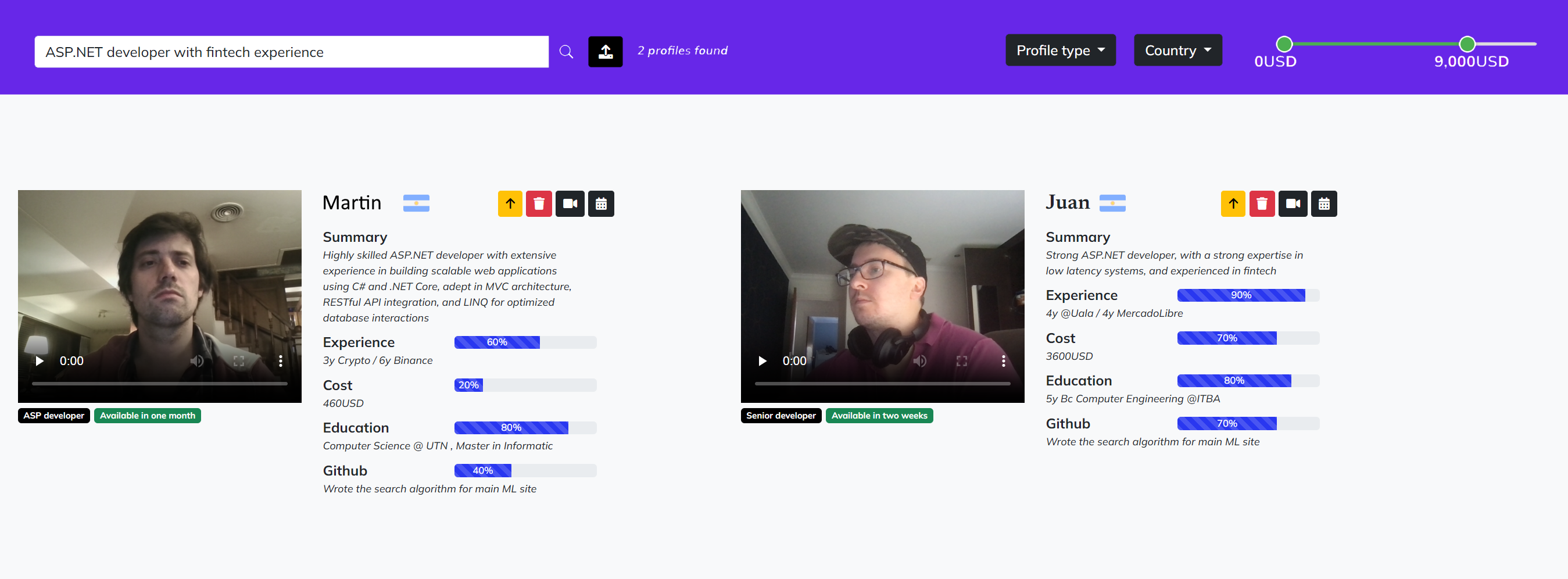Play Martin's video

40,361
